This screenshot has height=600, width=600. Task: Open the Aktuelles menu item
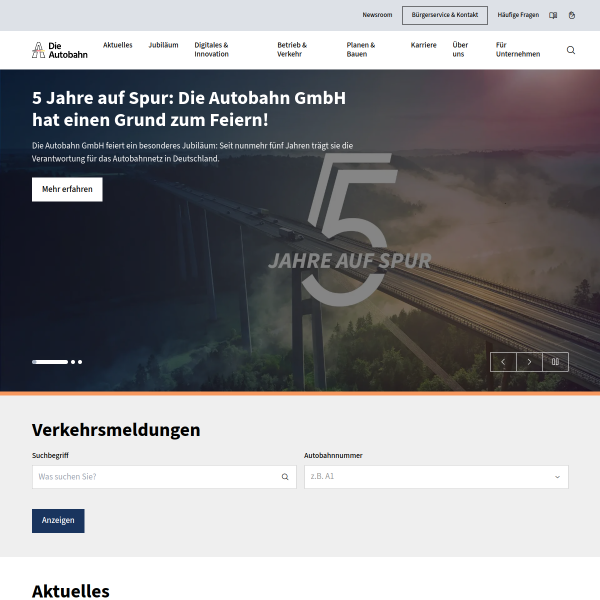coord(117,45)
